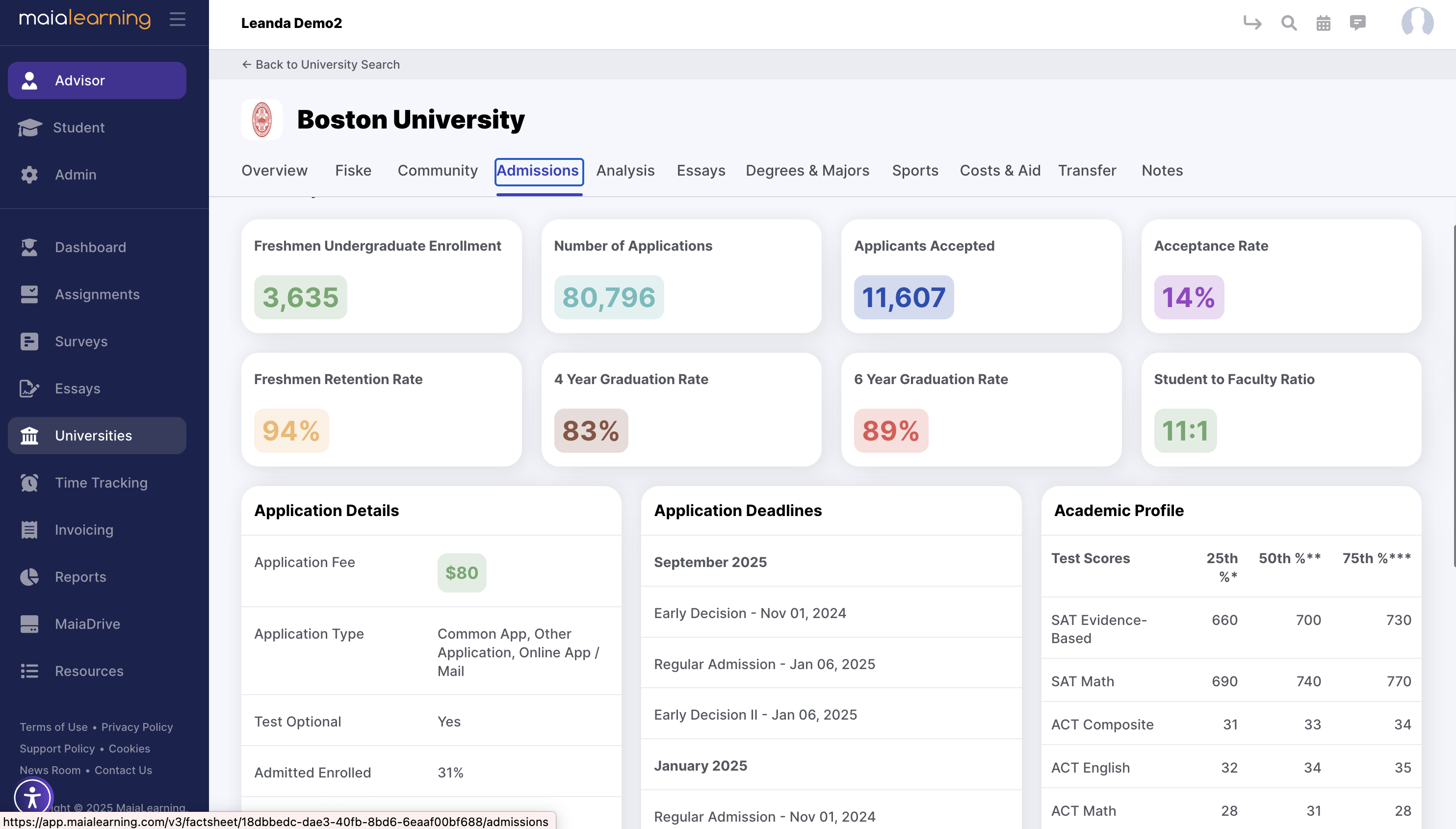Click the 83% four-year graduation badge

pos(591,431)
